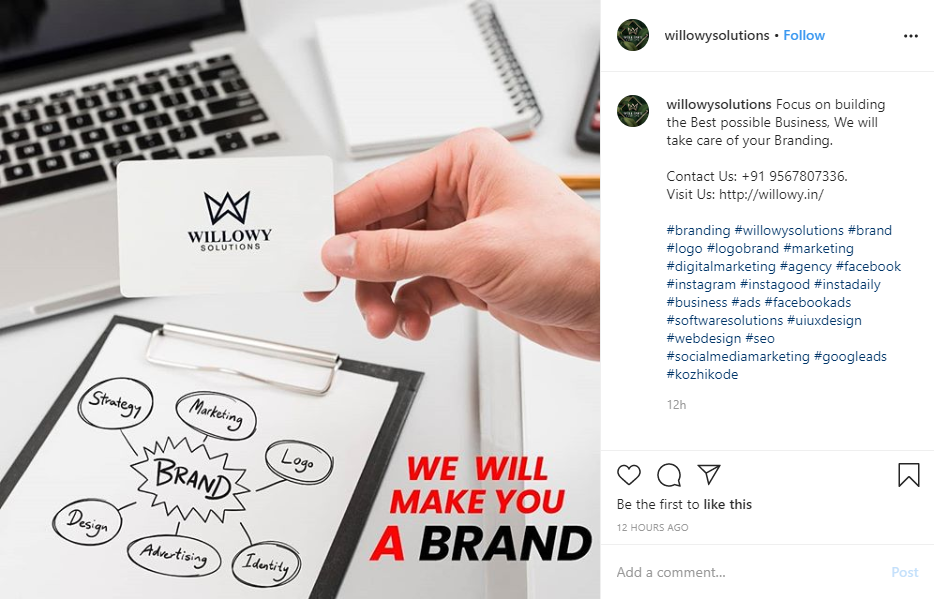Open the #facebookads hashtag
The width and height of the screenshot is (934, 599).
pos(808,302)
